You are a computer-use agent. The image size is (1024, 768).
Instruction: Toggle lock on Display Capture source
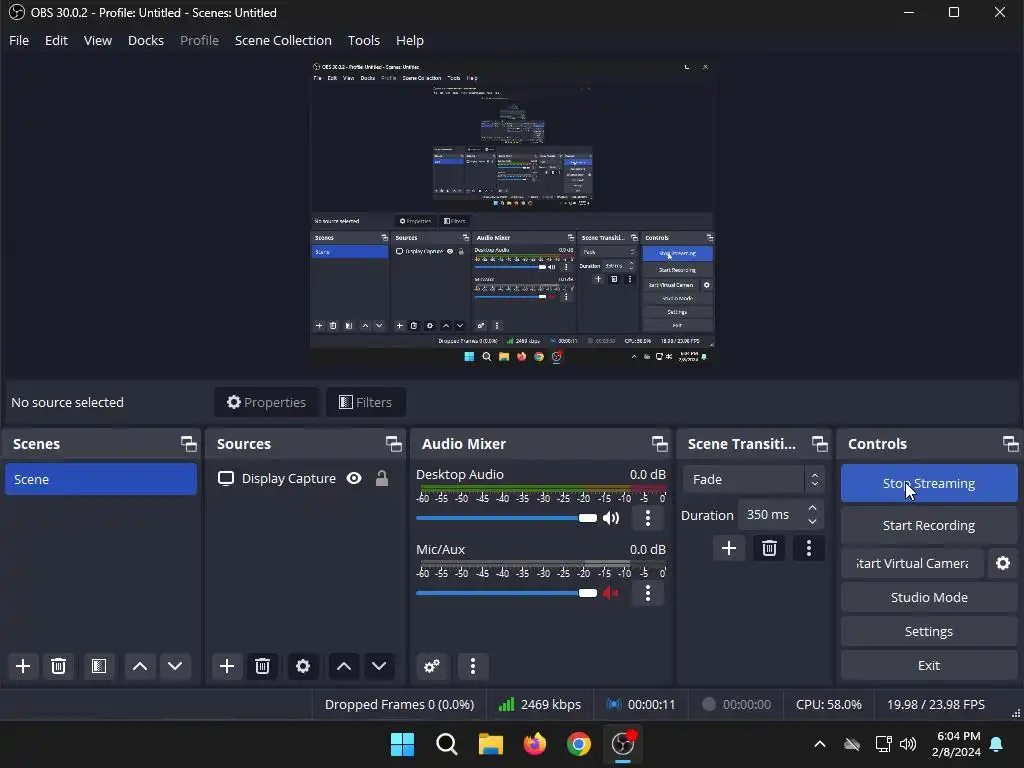coord(382,479)
